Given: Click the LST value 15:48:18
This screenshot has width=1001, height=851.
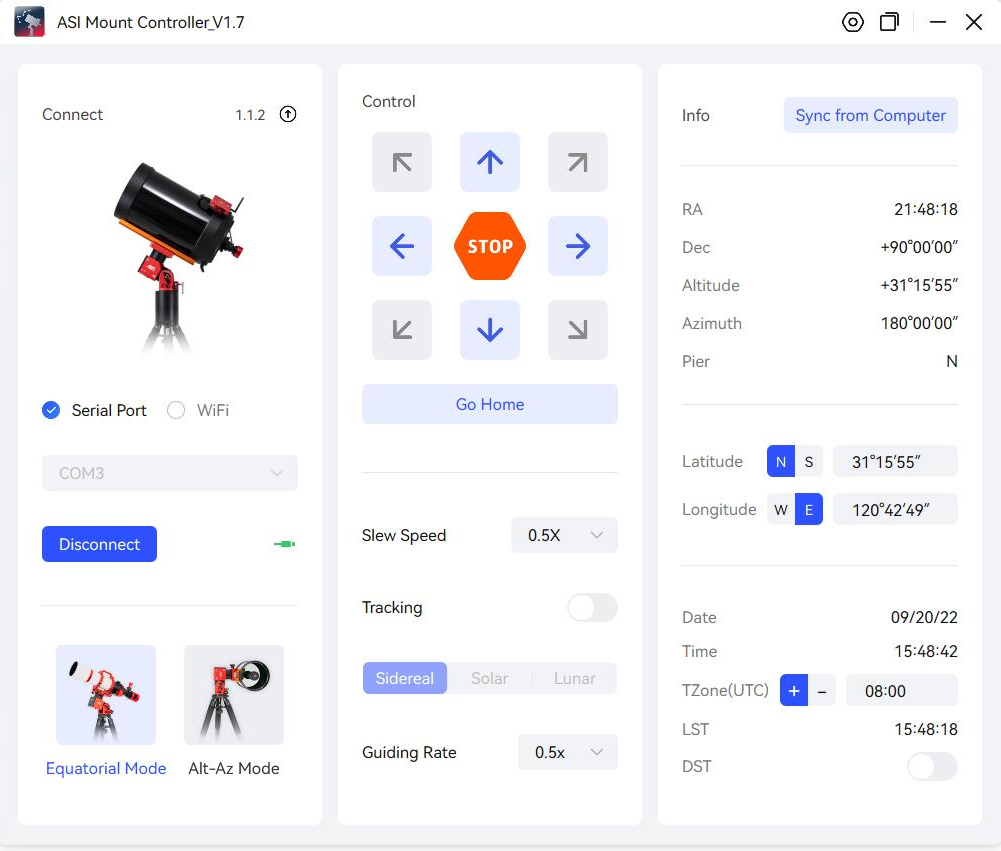Looking at the screenshot, I should tap(926, 729).
